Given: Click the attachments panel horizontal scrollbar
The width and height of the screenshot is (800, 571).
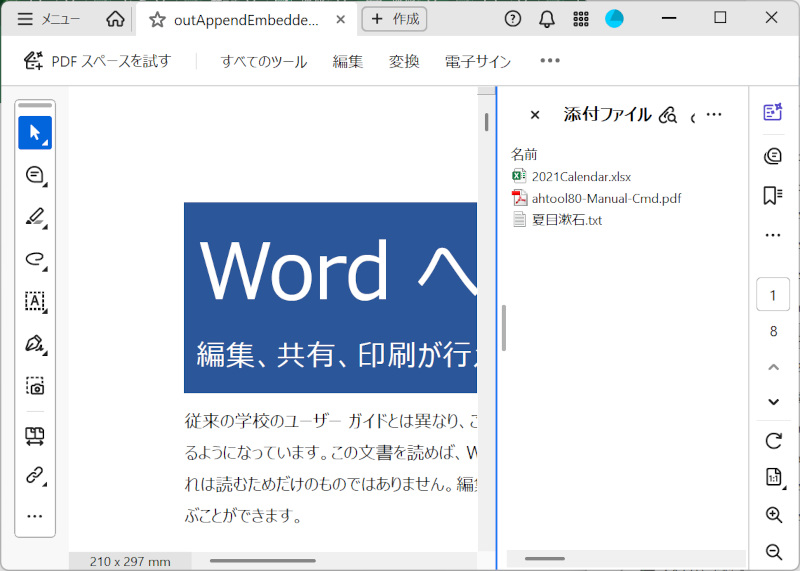Looking at the screenshot, I should 545,559.
